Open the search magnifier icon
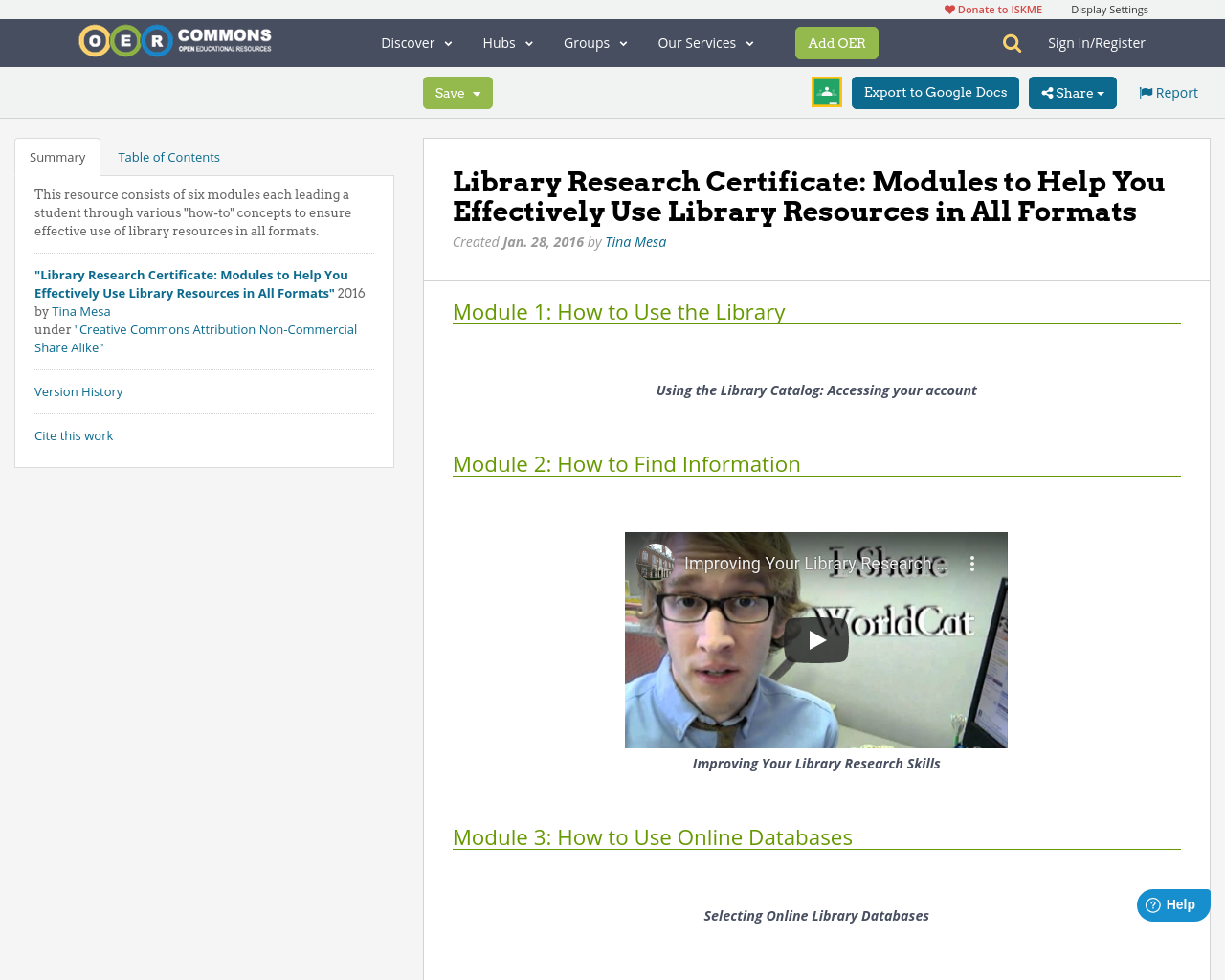The width and height of the screenshot is (1225, 980). click(1010, 42)
